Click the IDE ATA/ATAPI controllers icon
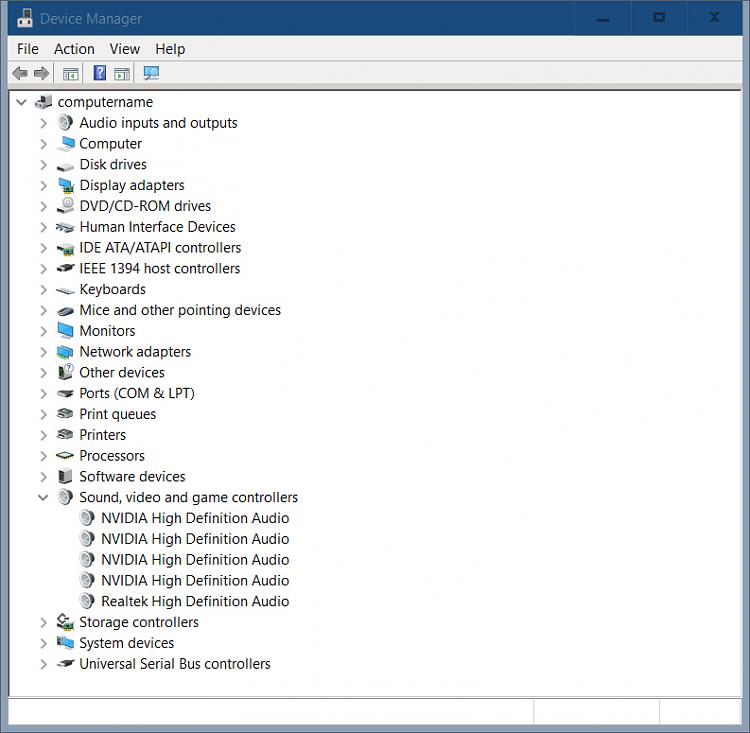Image resolution: width=750 pixels, height=733 pixels. [x=66, y=248]
